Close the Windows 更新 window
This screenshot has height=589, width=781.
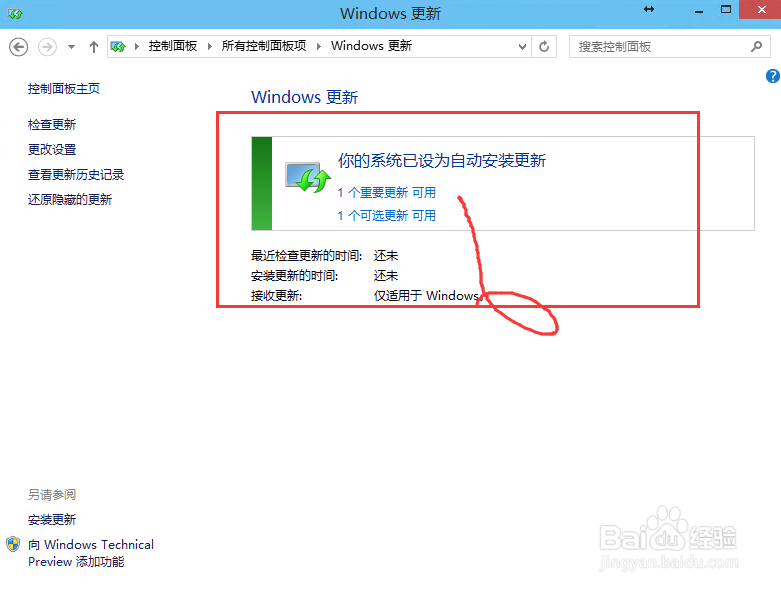tap(761, 9)
